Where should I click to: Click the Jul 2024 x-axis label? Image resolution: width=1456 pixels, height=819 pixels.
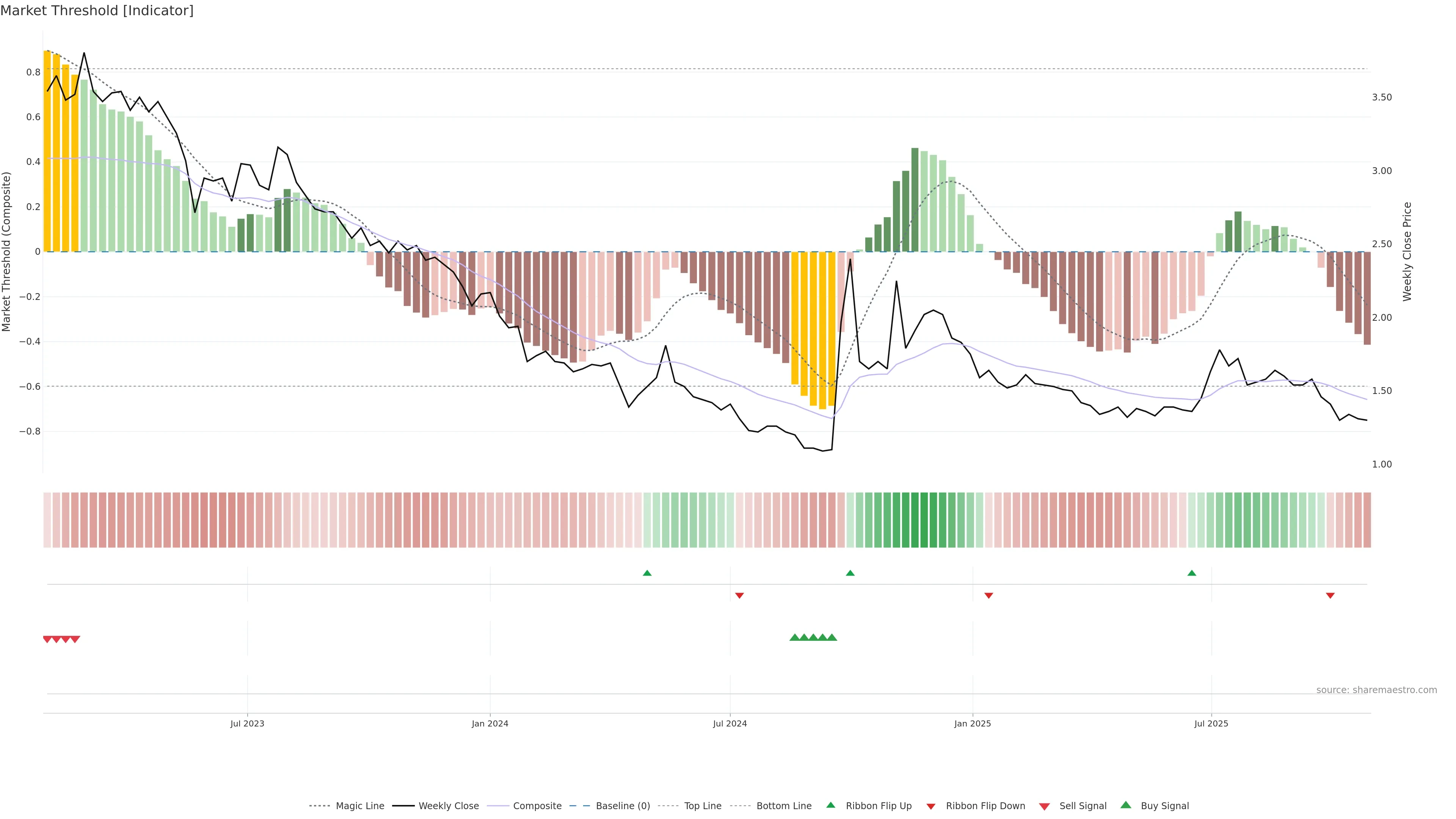(x=730, y=723)
